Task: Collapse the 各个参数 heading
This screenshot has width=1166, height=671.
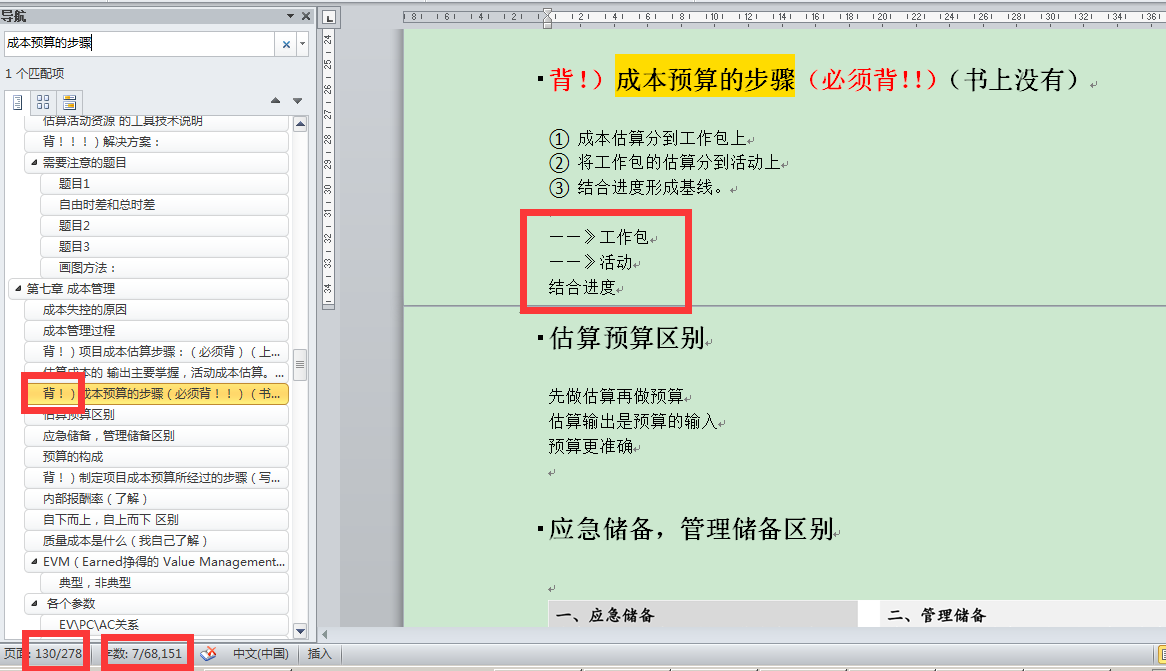Action: 33,603
